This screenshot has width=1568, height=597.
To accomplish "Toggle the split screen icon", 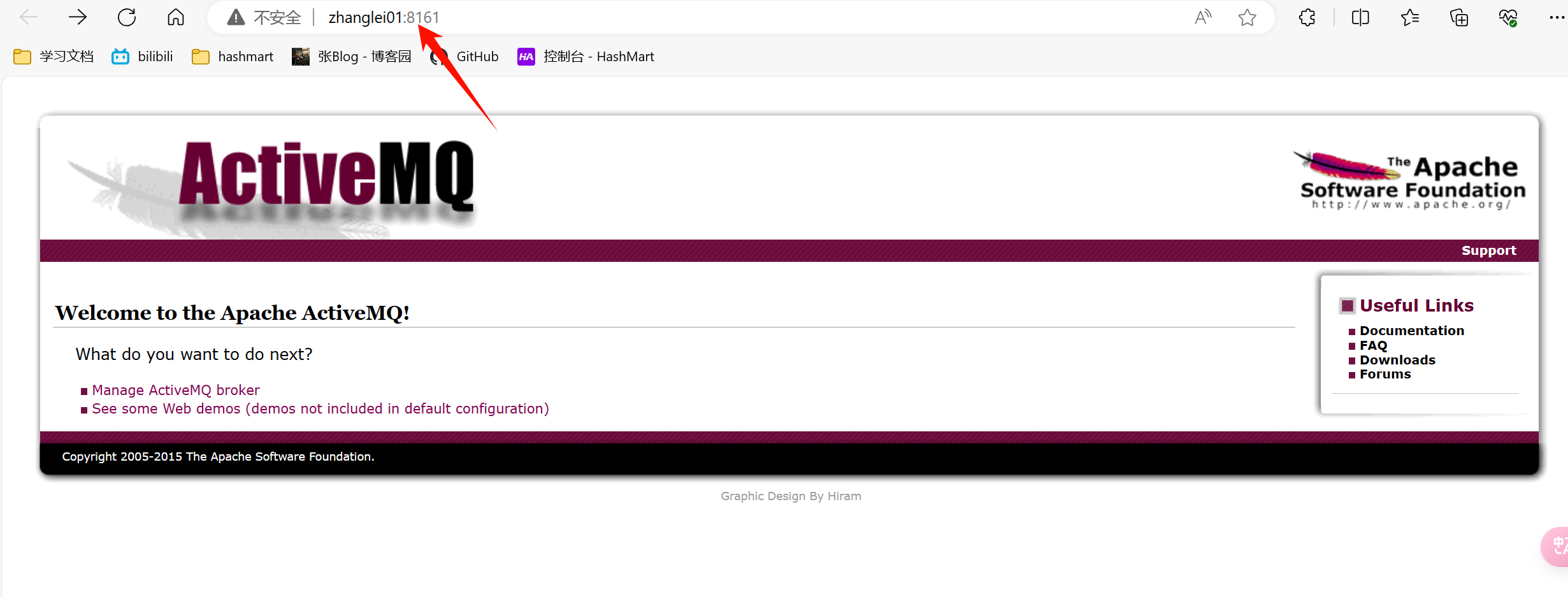I will click(1360, 17).
